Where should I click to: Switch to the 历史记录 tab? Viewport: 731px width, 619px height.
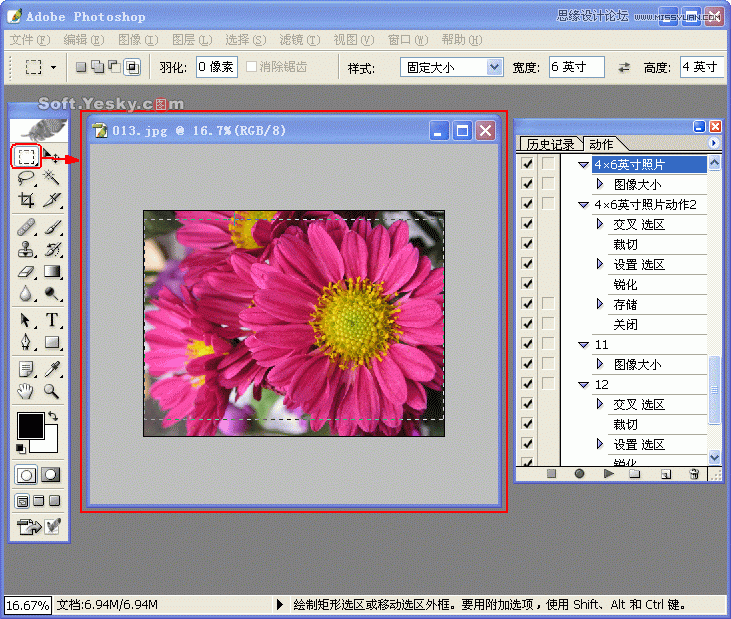(x=550, y=144)
